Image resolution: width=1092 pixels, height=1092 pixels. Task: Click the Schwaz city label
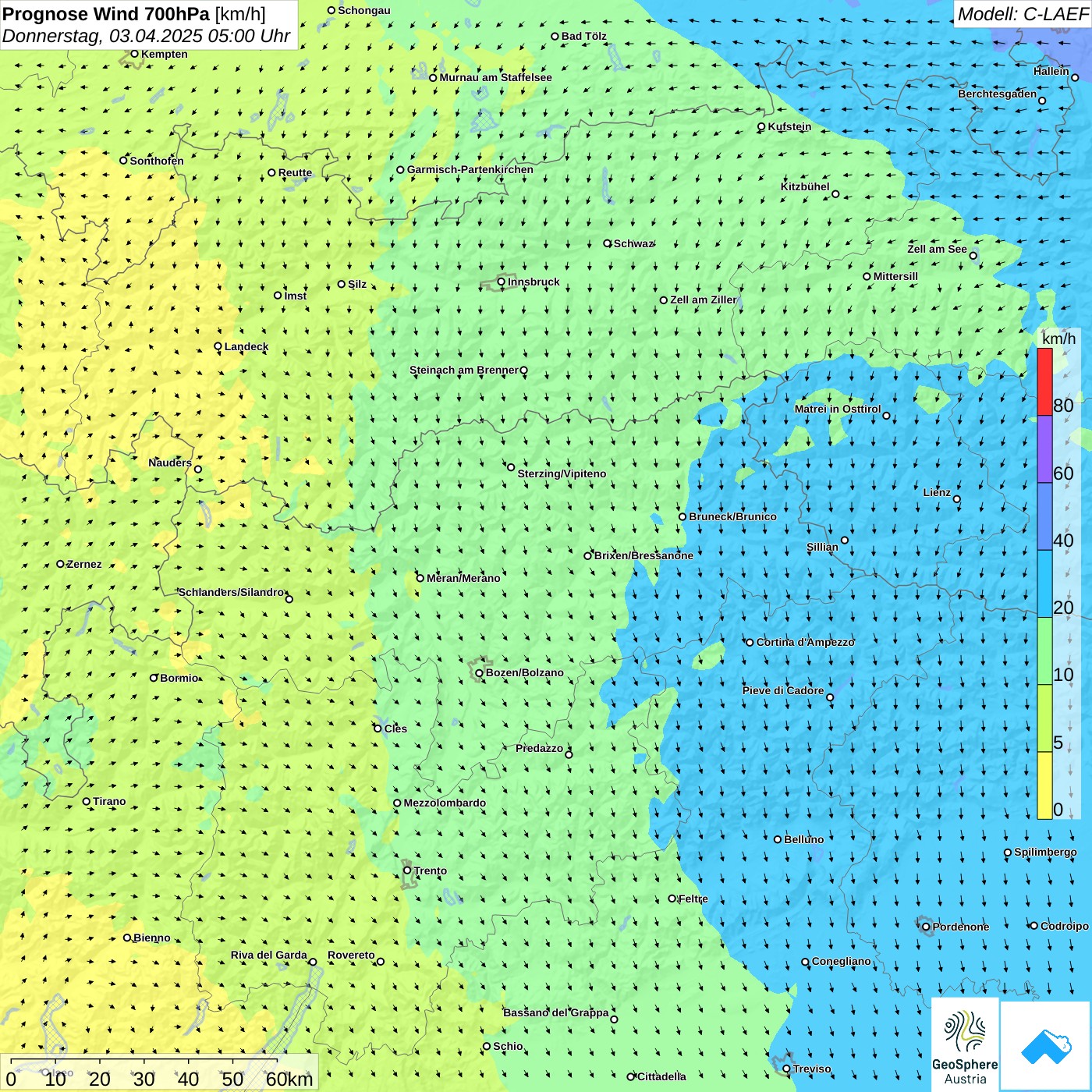[x=633, y=243]
